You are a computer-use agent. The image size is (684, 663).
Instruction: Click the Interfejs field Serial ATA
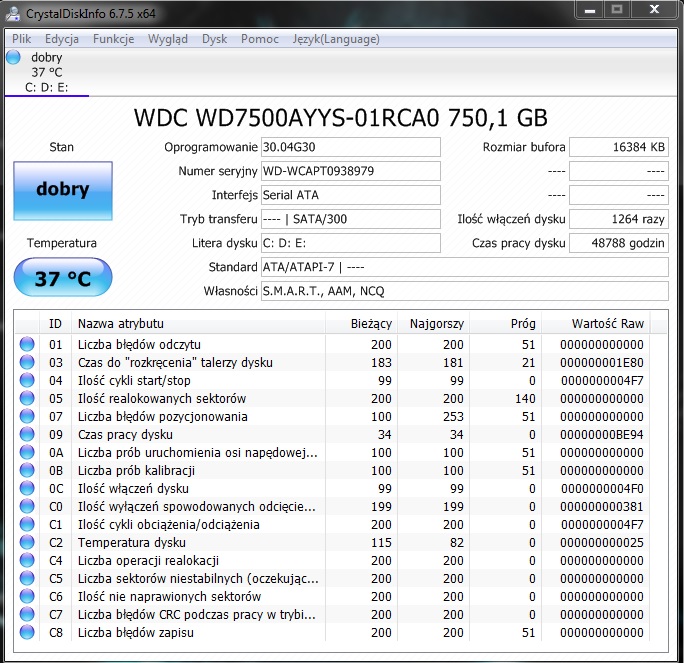pyautogui.click(x=351, y=195)
